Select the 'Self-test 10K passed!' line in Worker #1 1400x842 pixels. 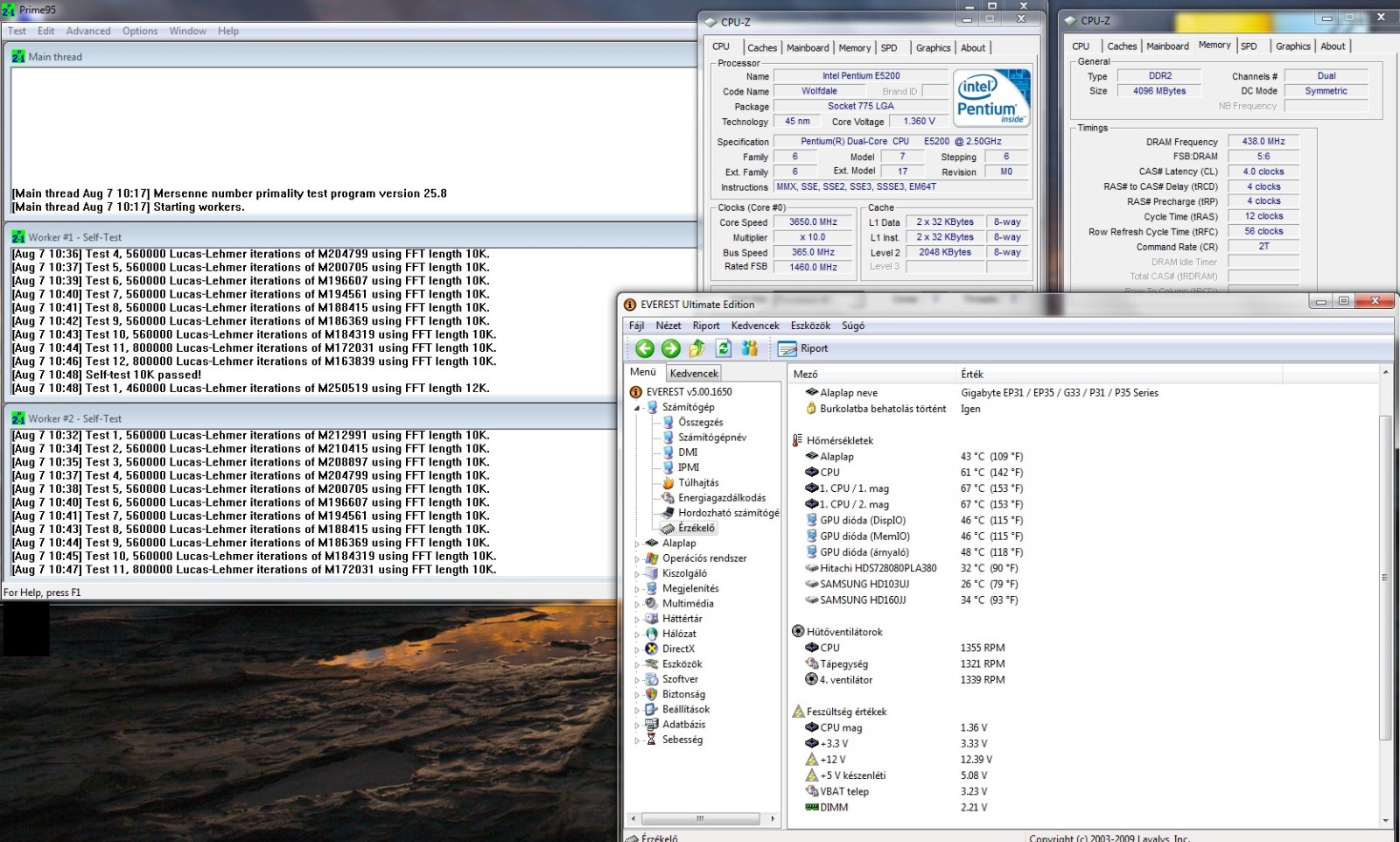pos(107,375)
